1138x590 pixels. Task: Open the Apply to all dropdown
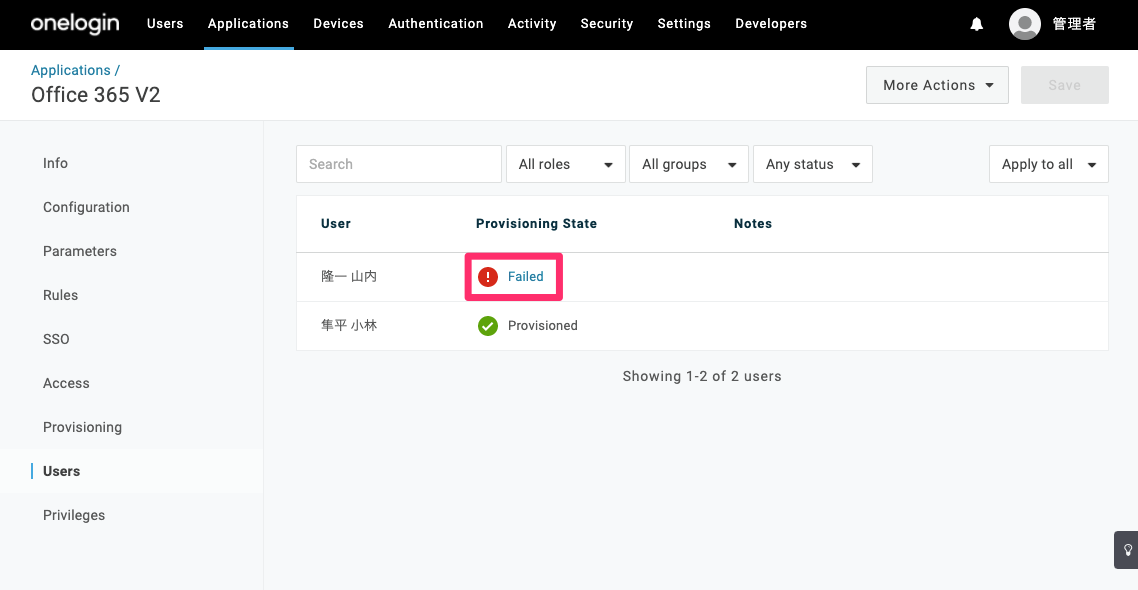[x=1049, y=164]
